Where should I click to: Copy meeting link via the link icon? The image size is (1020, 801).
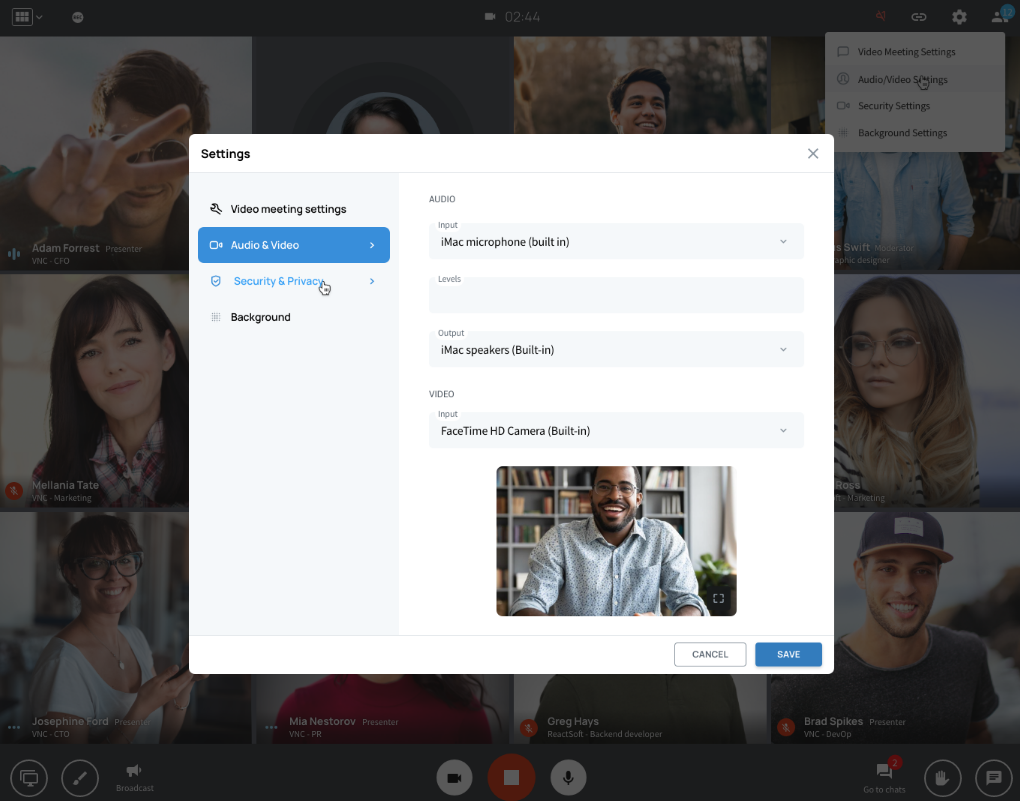tap(919, 17)
